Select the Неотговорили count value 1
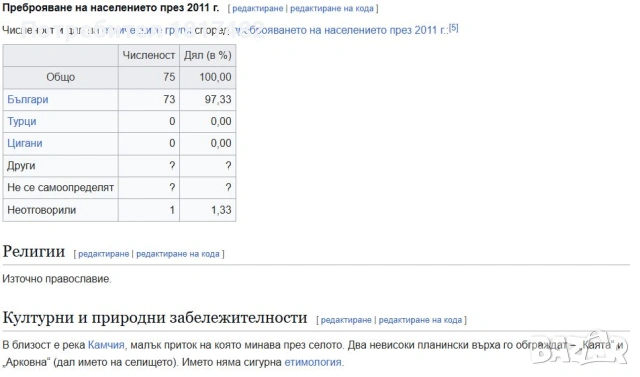Image resolution: width=640 pixels, height=377 pixels. point(149,210)
